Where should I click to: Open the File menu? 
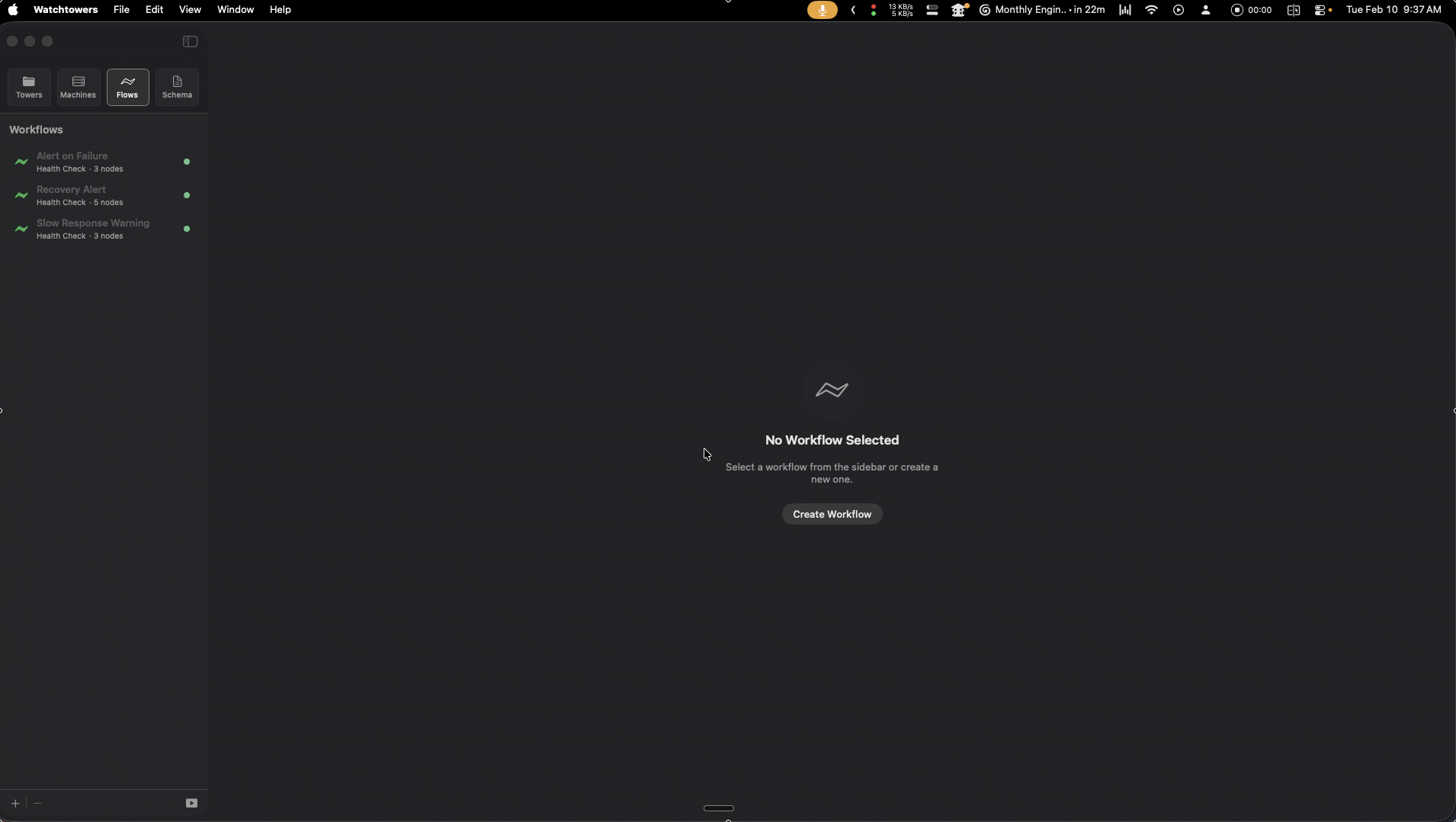(x=120, y=10)
